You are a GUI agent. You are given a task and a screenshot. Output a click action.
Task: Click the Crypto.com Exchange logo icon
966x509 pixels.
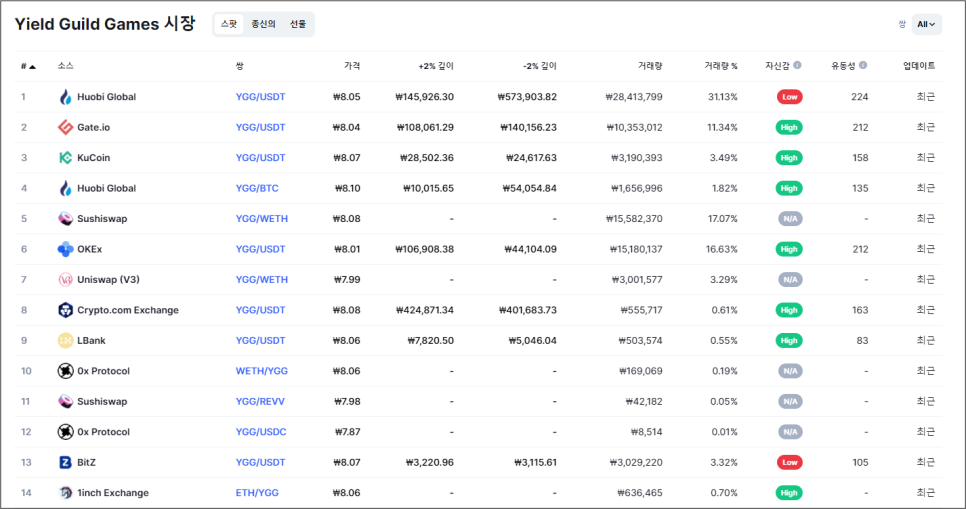tap(65, 310)
